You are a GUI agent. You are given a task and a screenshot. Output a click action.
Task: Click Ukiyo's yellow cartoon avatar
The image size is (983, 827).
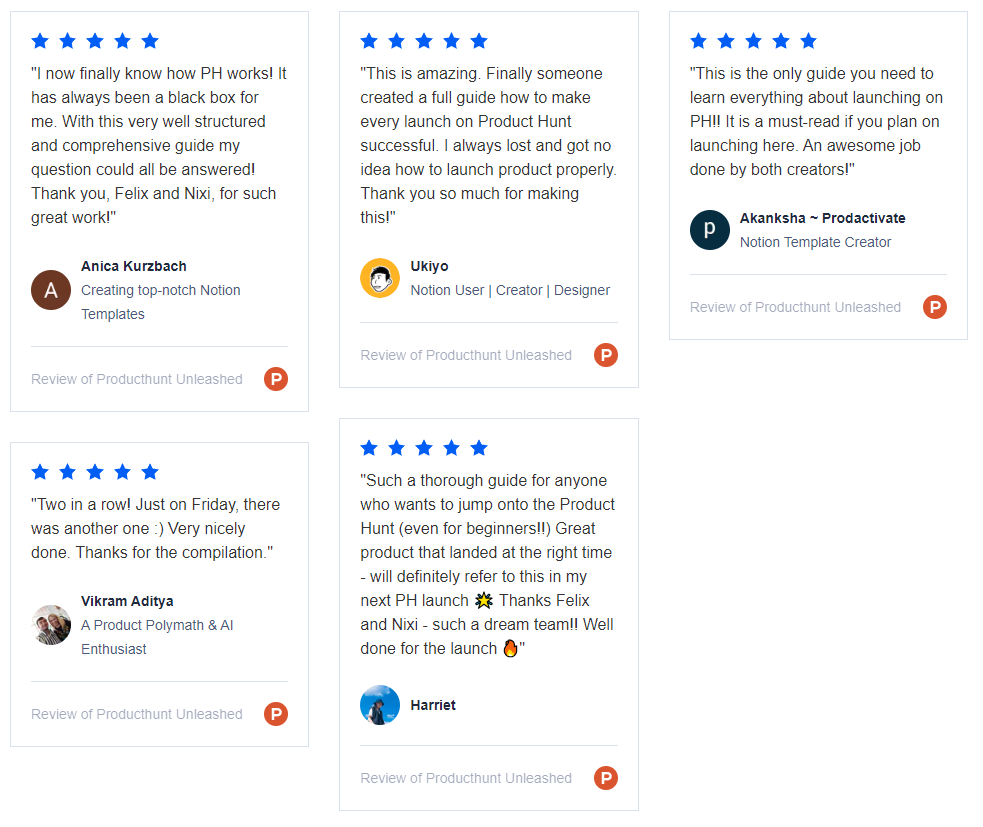pos(380,278)
